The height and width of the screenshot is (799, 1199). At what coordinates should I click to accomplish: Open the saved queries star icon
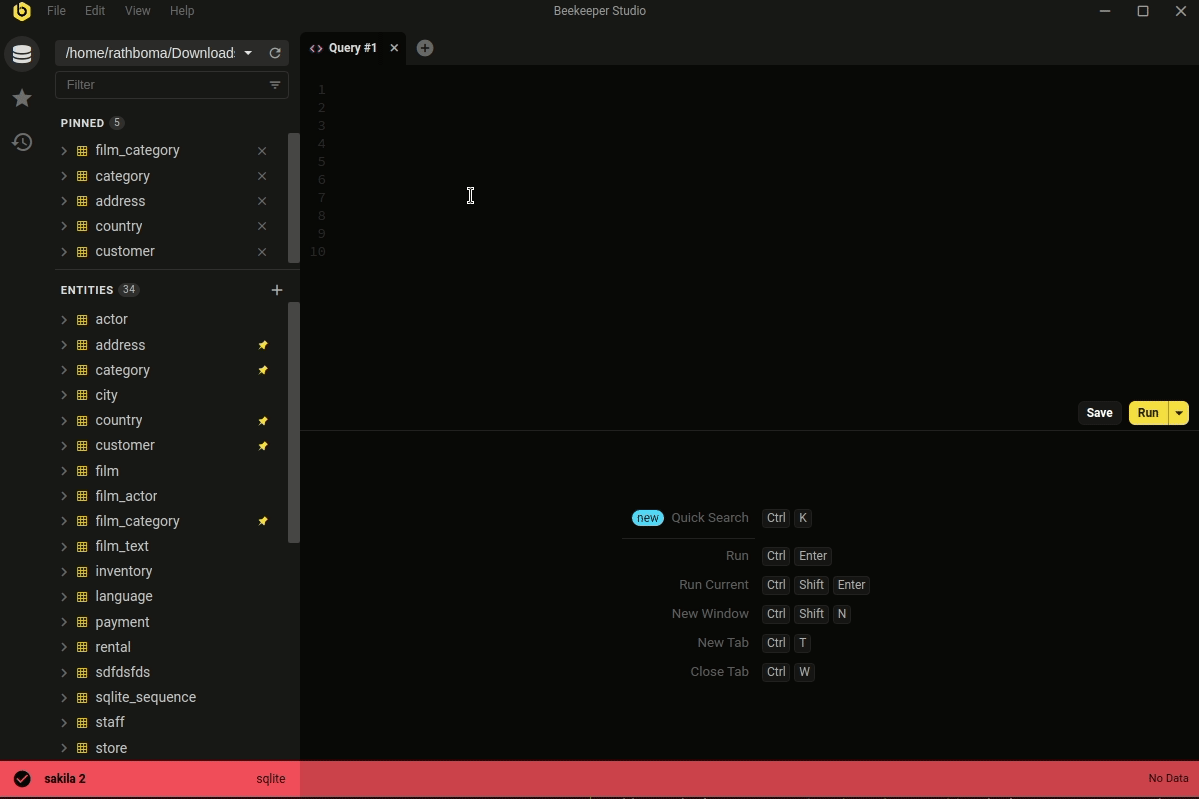(x=22, y=98)
